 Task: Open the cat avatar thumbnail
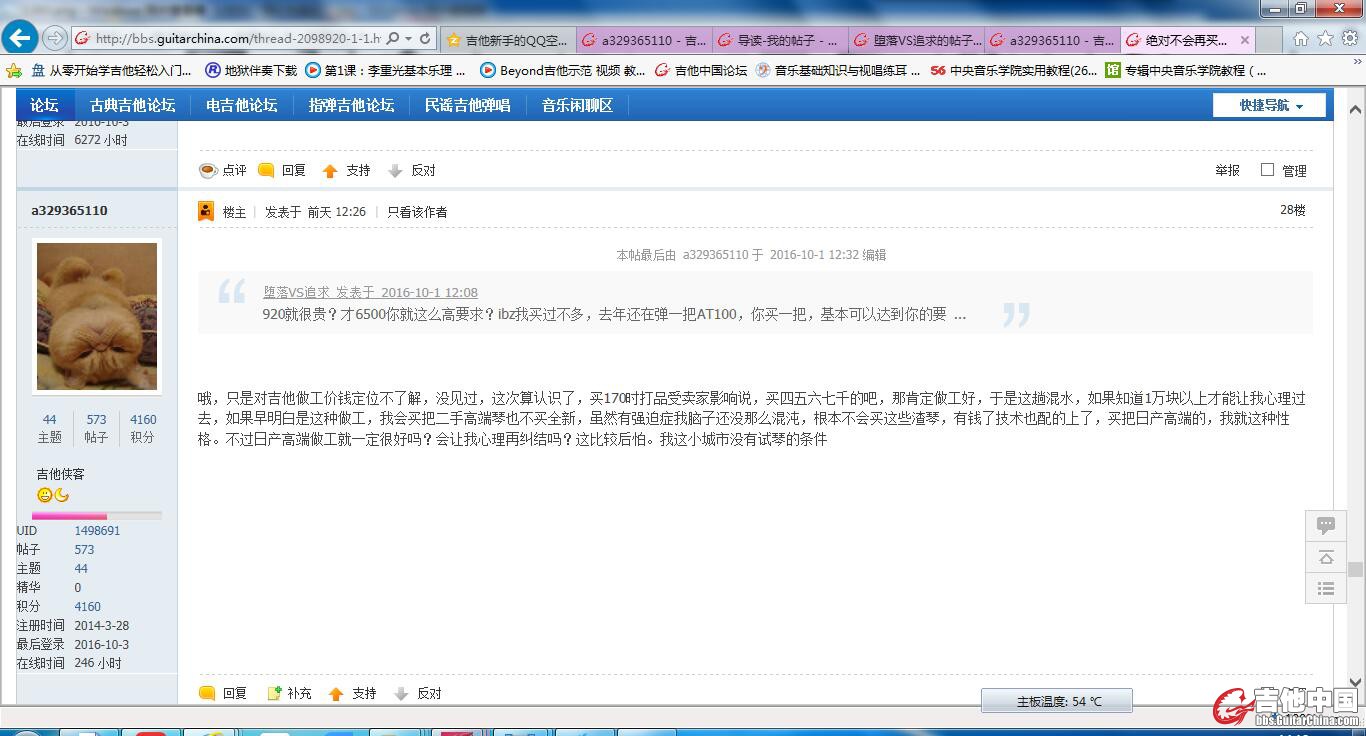point(97,316)
